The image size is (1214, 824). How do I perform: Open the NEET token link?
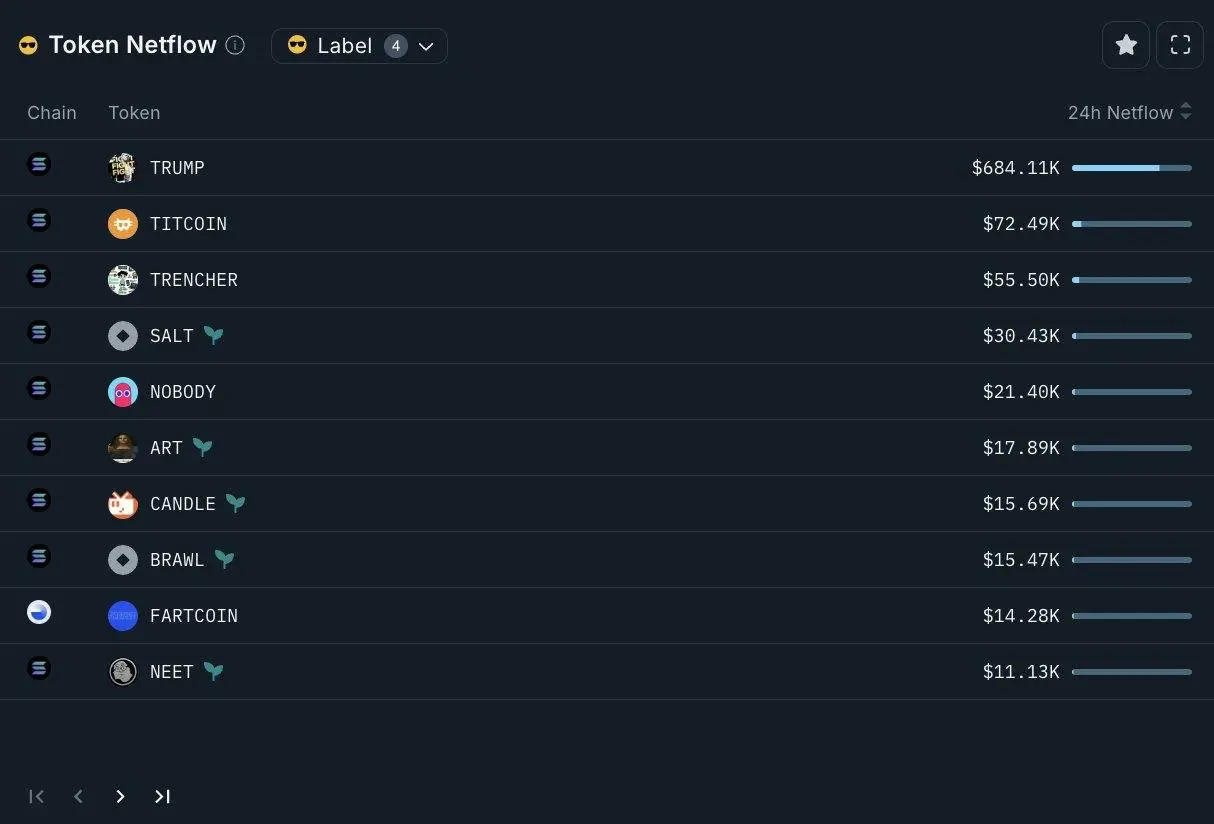171,672
